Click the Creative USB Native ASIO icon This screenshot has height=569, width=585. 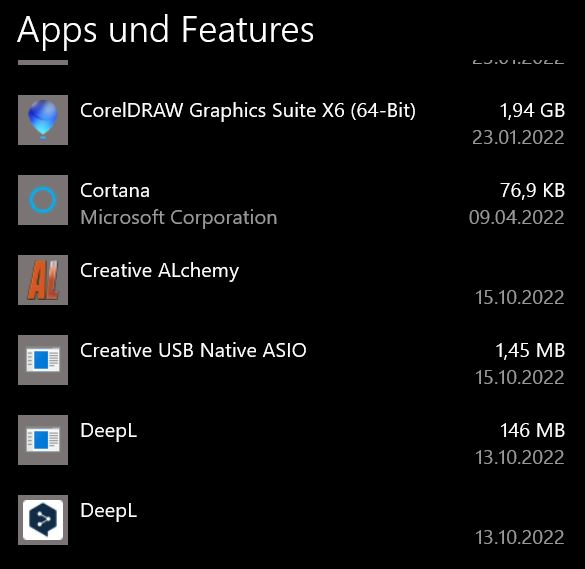click(x=43, y=360)
